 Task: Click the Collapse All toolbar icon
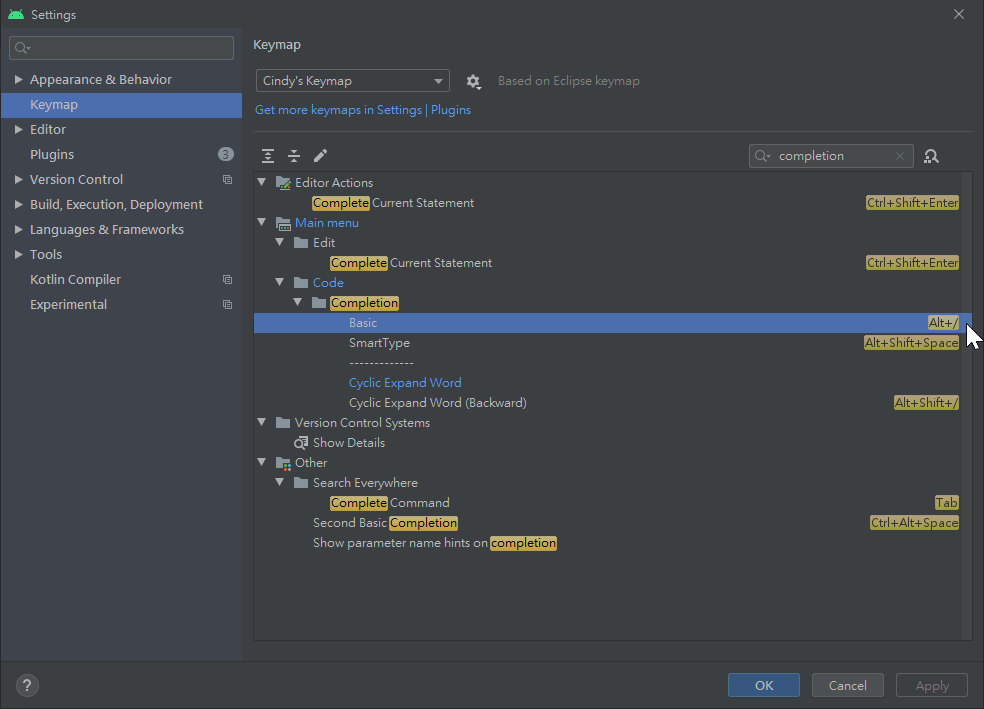(294, 156)
